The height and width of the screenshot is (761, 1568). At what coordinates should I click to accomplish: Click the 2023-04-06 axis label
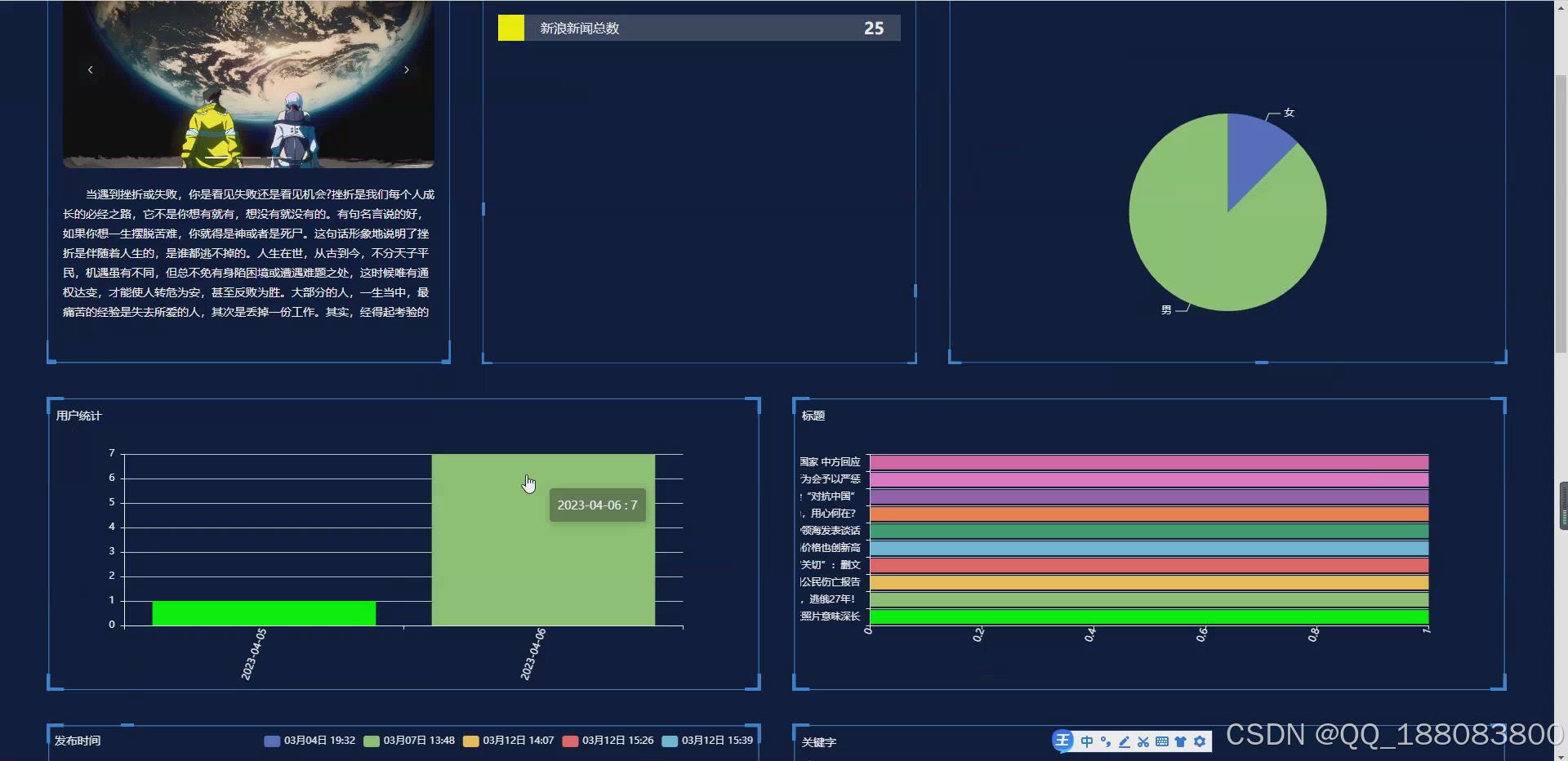coord(533,654)
